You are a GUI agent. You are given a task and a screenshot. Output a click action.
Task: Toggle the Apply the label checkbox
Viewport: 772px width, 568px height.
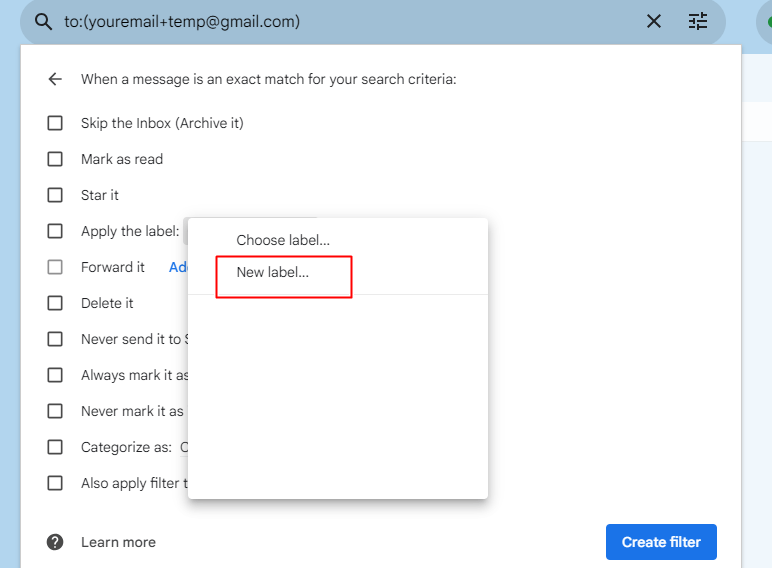click(x=55, y=231)
